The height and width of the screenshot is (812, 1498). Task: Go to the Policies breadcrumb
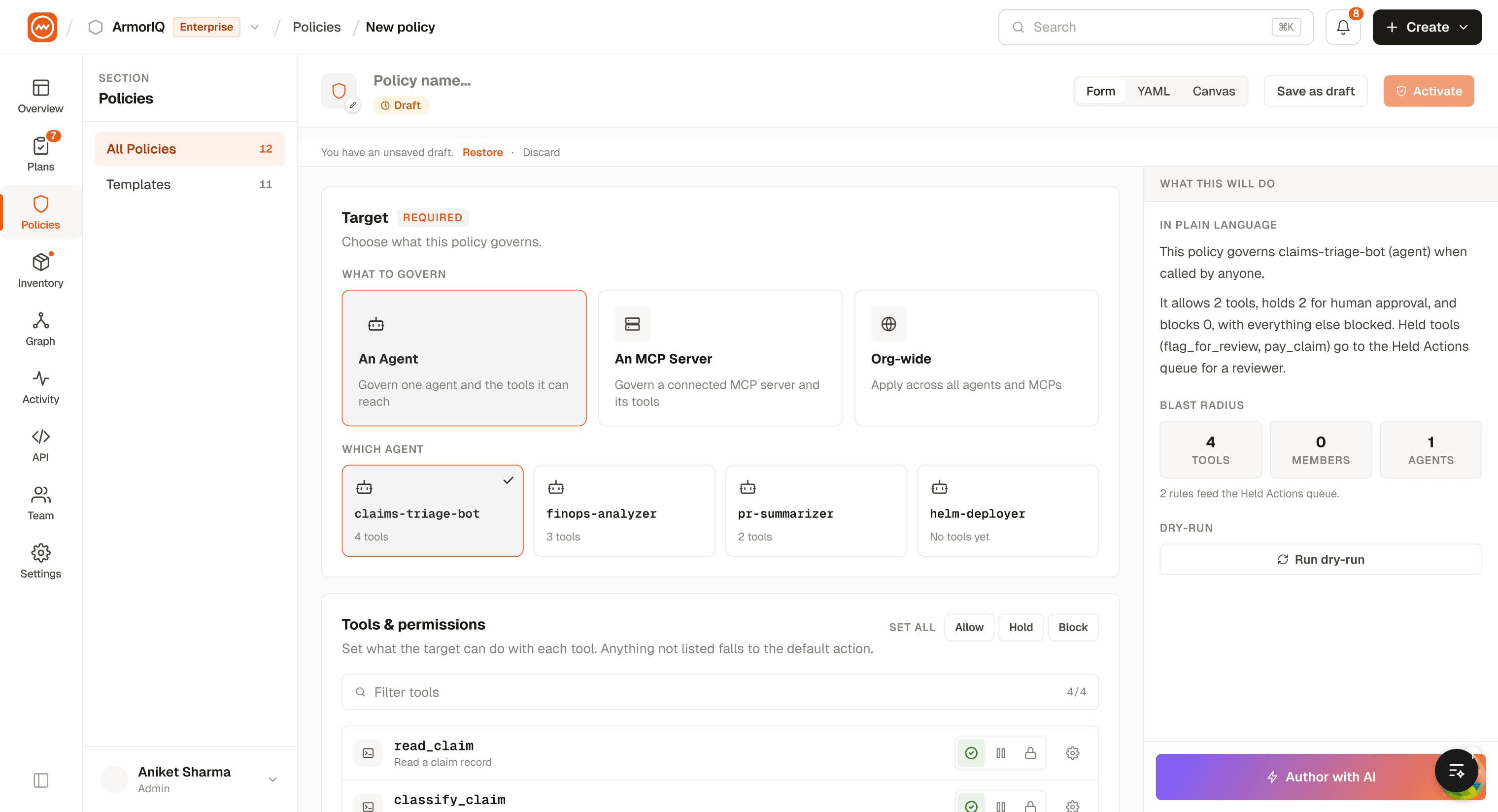point(316,27)
